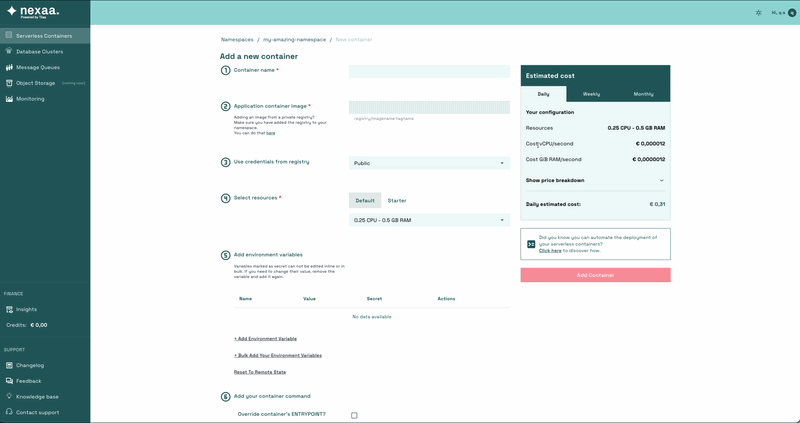Expand Show price breakdown chevron
800x423 pixels.
pos(662,181)
